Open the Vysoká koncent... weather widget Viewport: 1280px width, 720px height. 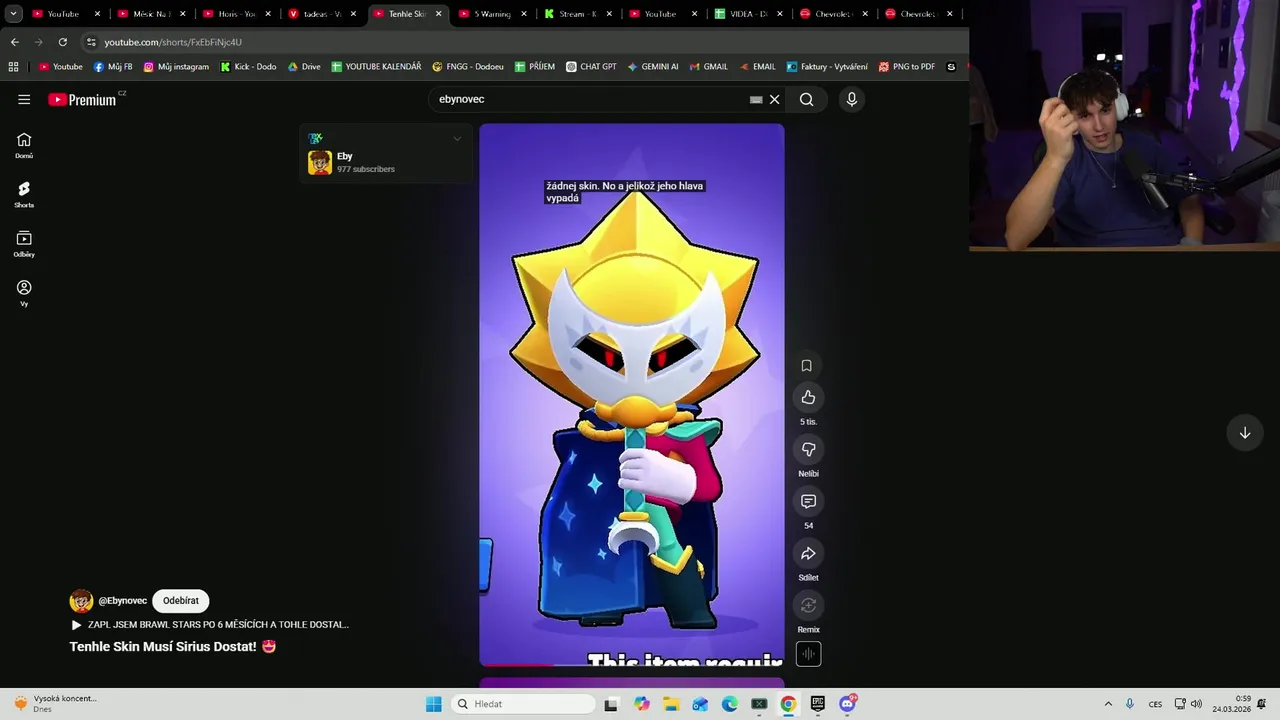(x=55, y=704)
